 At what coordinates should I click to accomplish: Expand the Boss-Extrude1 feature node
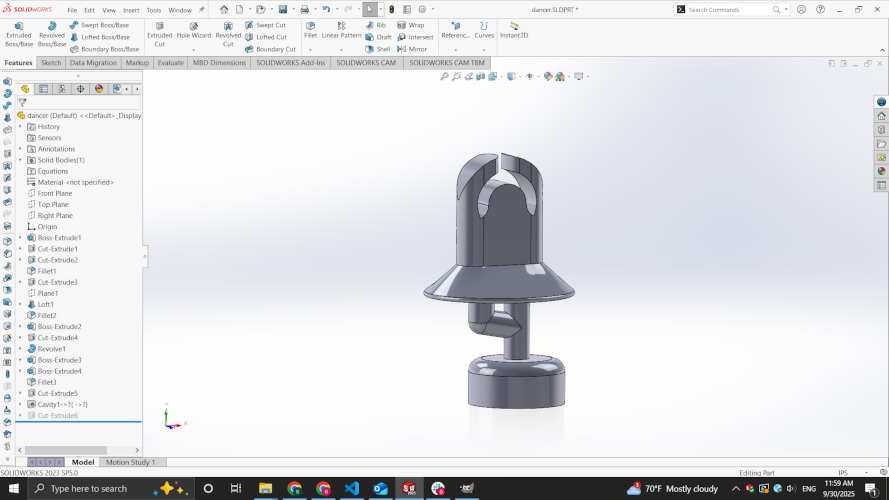tap(20, 238)
